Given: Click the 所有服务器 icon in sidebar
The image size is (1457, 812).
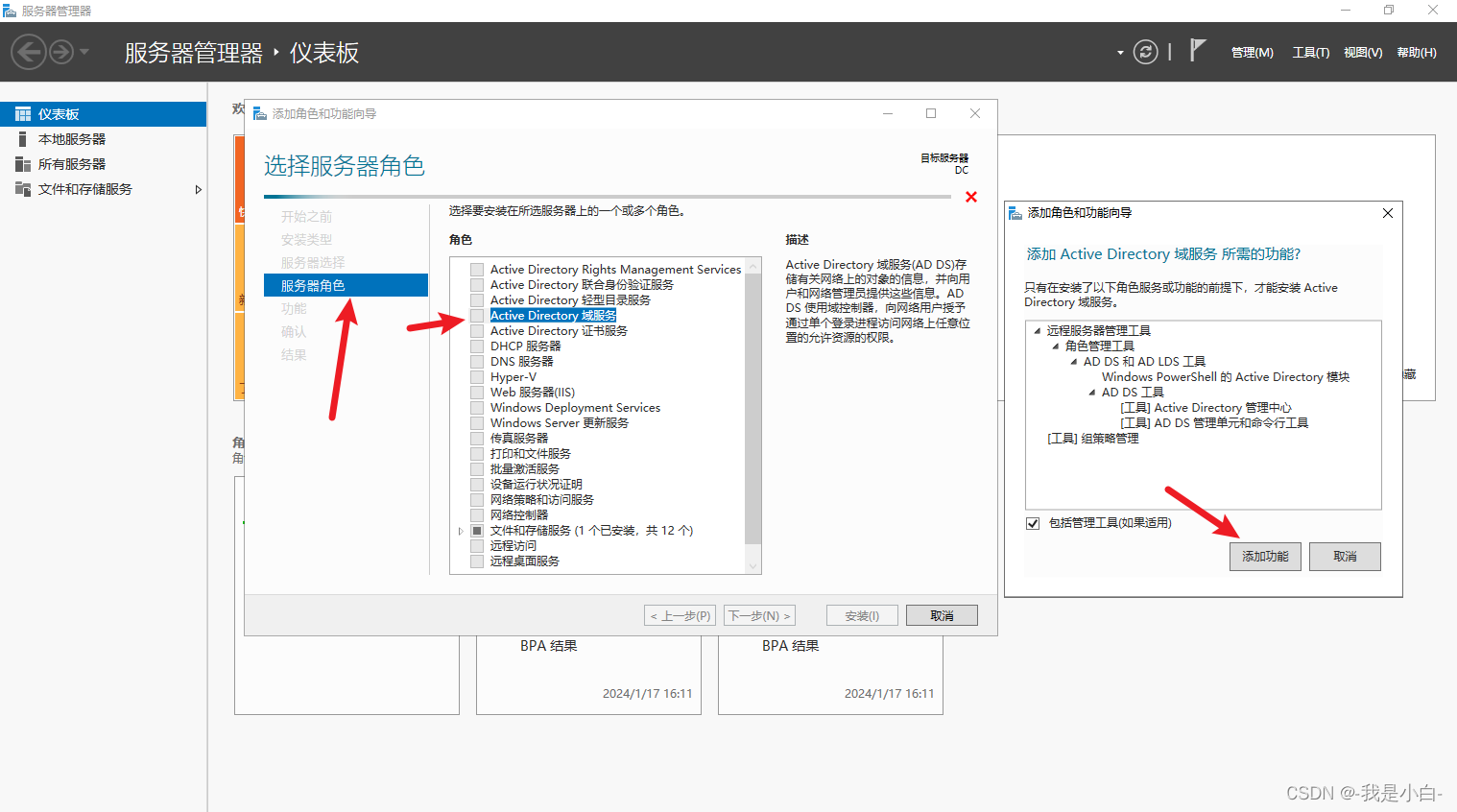Looking at the screenshot, I should (x=23, y=164).
